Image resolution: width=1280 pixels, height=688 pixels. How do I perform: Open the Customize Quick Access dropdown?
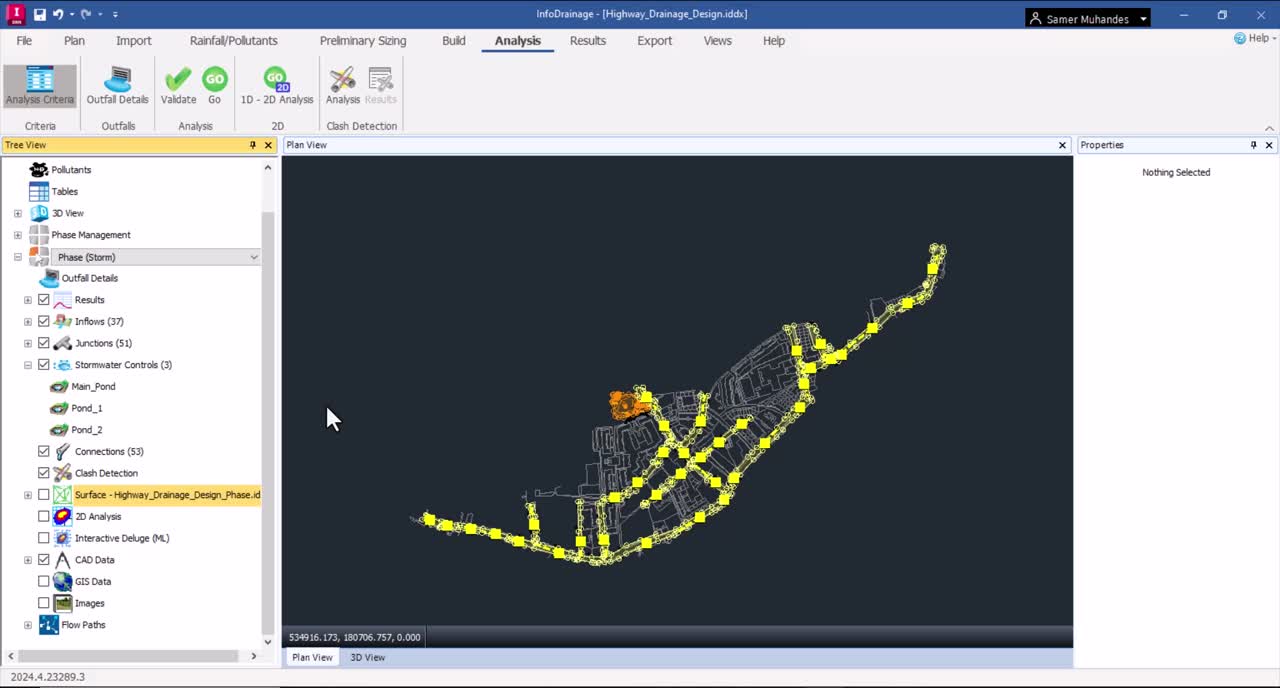[115, 14]
